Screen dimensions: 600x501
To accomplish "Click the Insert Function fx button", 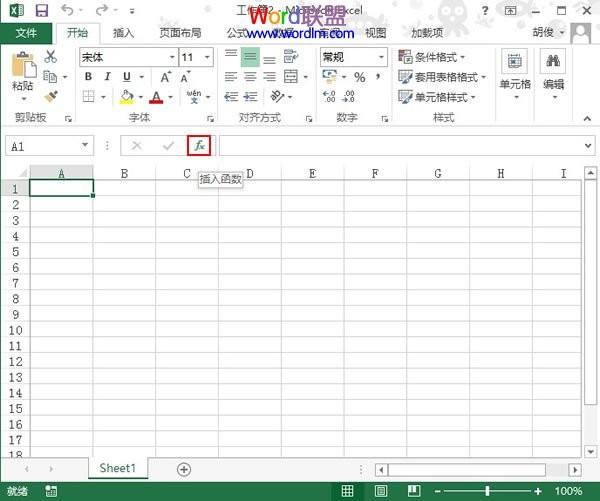I will (x=199, y=145).
